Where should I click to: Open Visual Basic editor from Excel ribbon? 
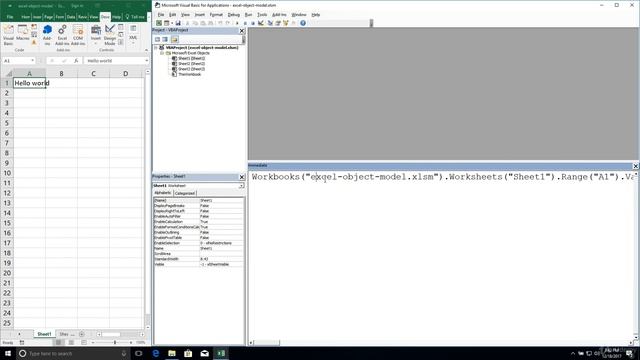pos(8,34)
